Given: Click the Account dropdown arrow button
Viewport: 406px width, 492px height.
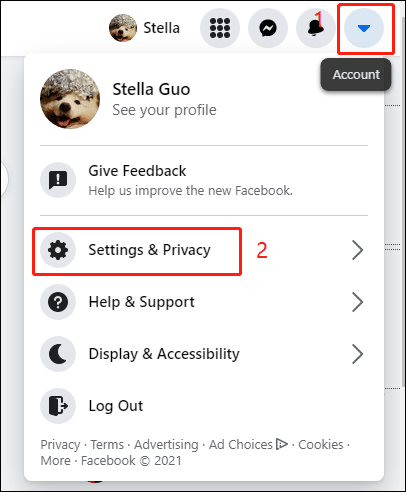Looking at the screenshot, I should (364, 28).
